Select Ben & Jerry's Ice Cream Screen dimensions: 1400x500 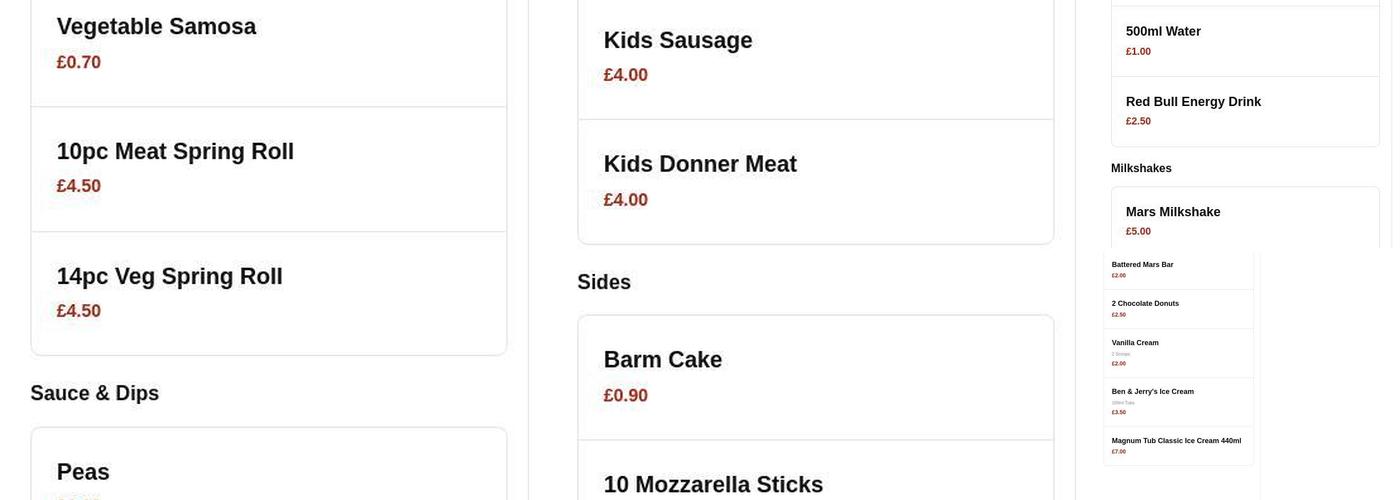point(1178,401)
